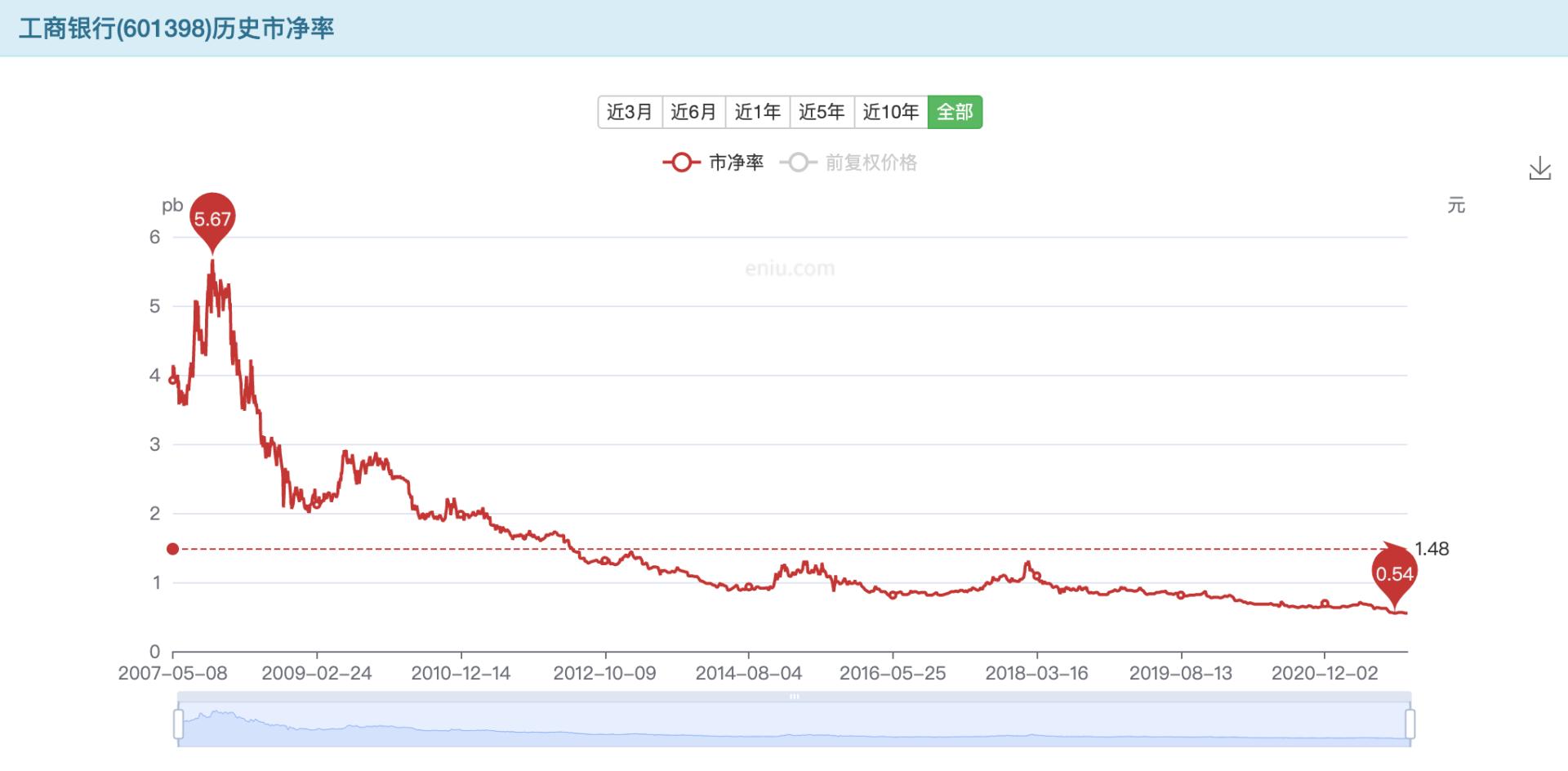Screen dimensions: 1568x771
Task: Open the 近6月 range option
Action: click(693, 112)
